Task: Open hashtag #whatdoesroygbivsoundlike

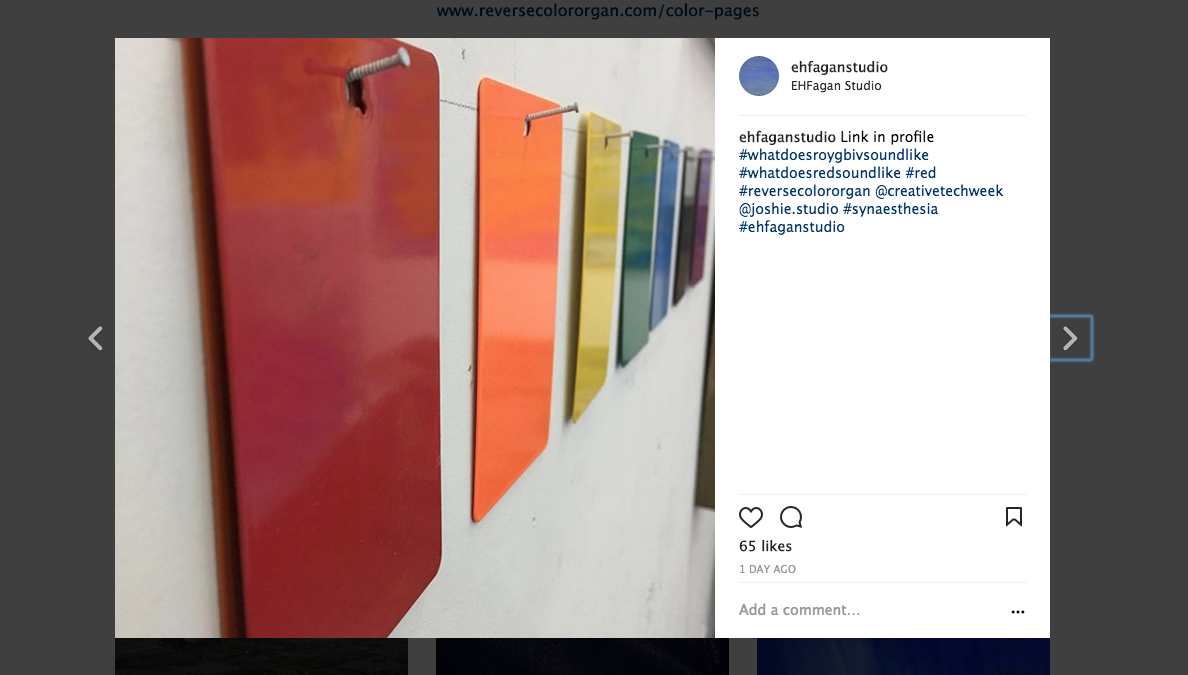Action: pyautogui.click(x=833, y=155)
